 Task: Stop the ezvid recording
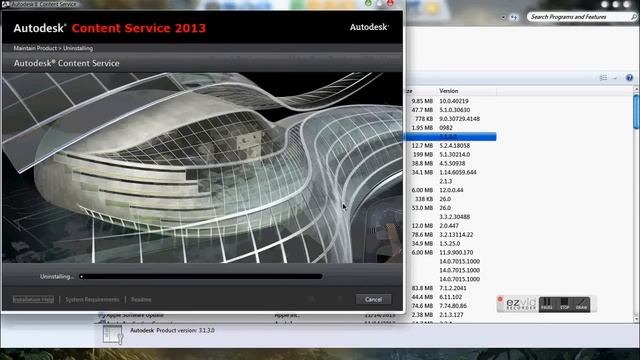pyautogui.click(x=564, y=304)
